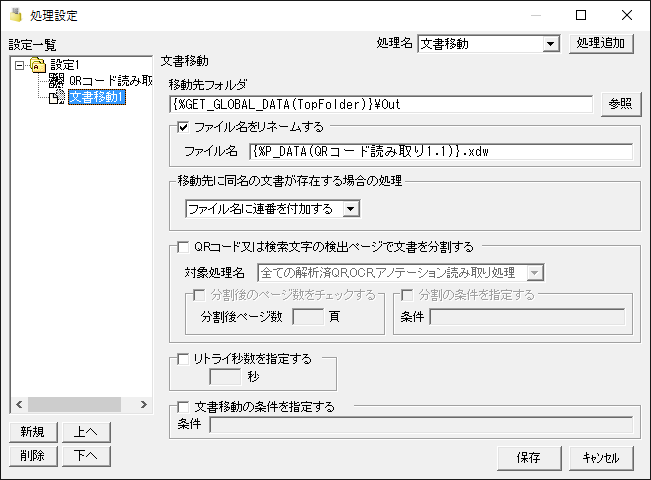Select the 文書移動1 tree item

point(97,97)
